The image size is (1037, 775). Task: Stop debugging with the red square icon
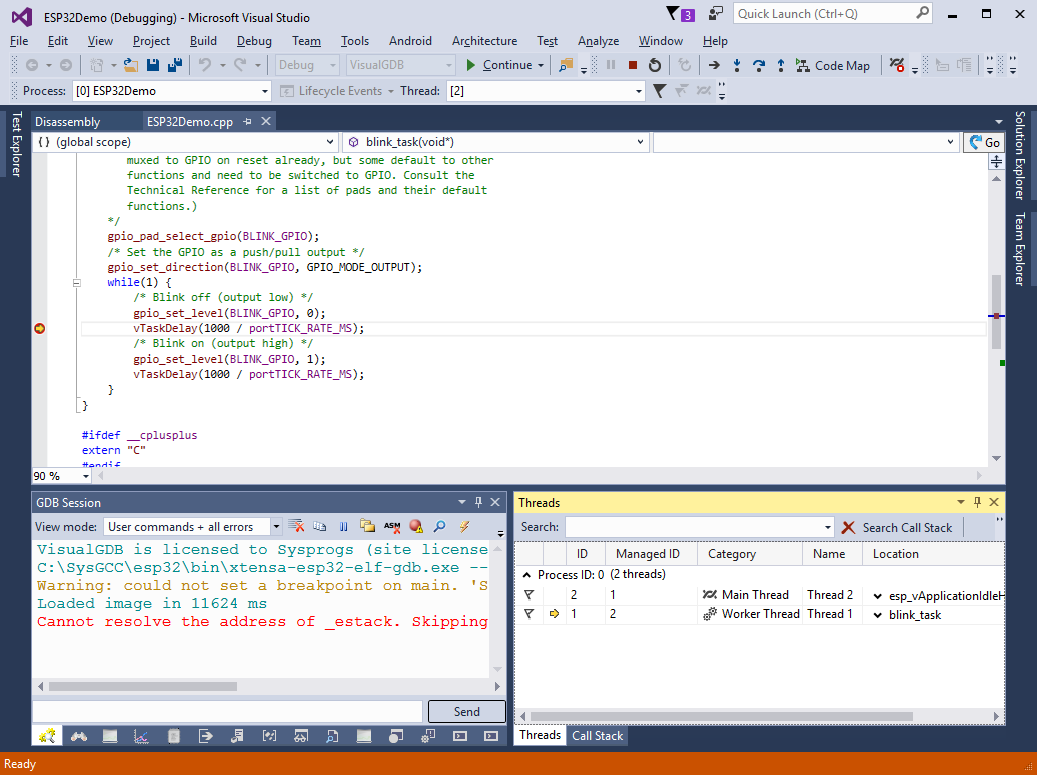(632, 65)
